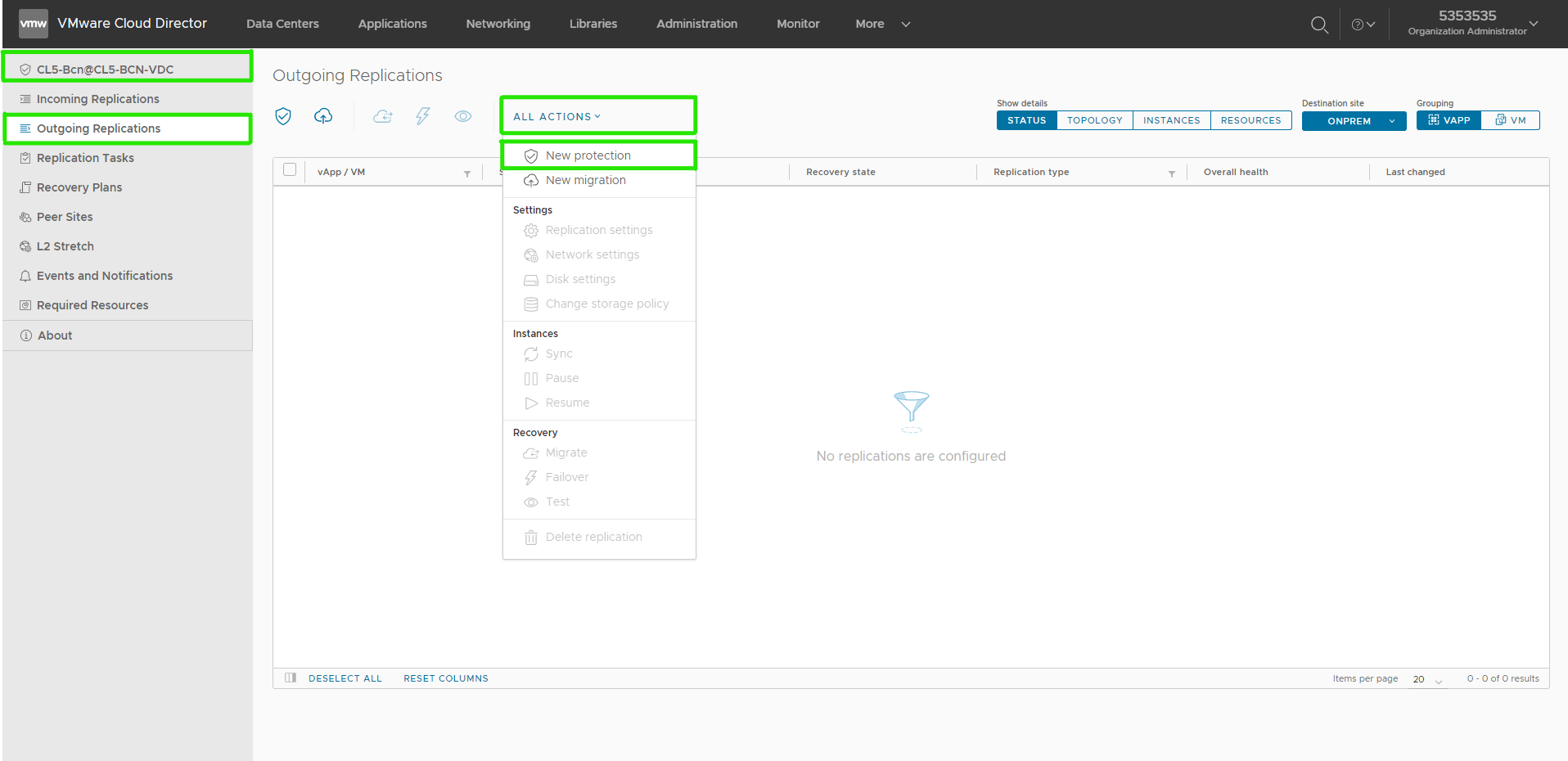This screenshot has width=1568, height=761.
Task: Go to the Networking tab
Action: [x=498, y=24]
